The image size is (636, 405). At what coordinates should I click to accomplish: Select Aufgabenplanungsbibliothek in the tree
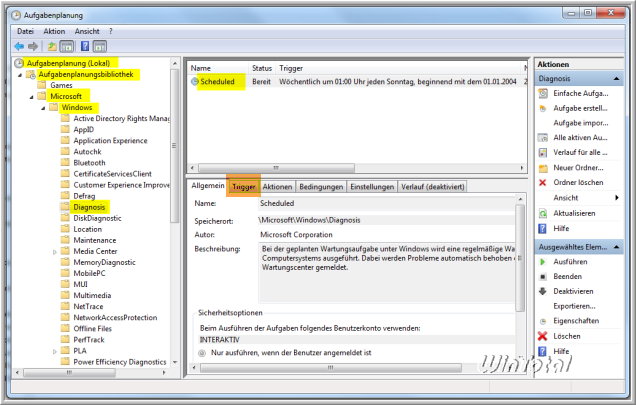(x=86, y=74)
